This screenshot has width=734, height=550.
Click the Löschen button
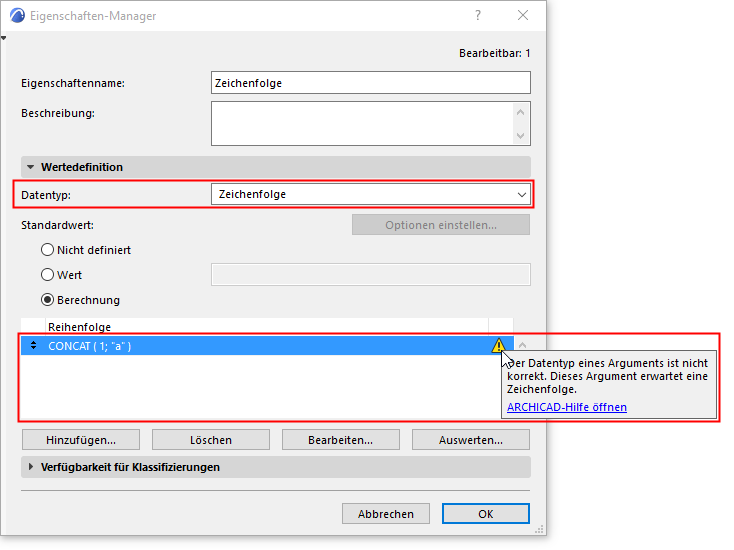click(211, 440)
